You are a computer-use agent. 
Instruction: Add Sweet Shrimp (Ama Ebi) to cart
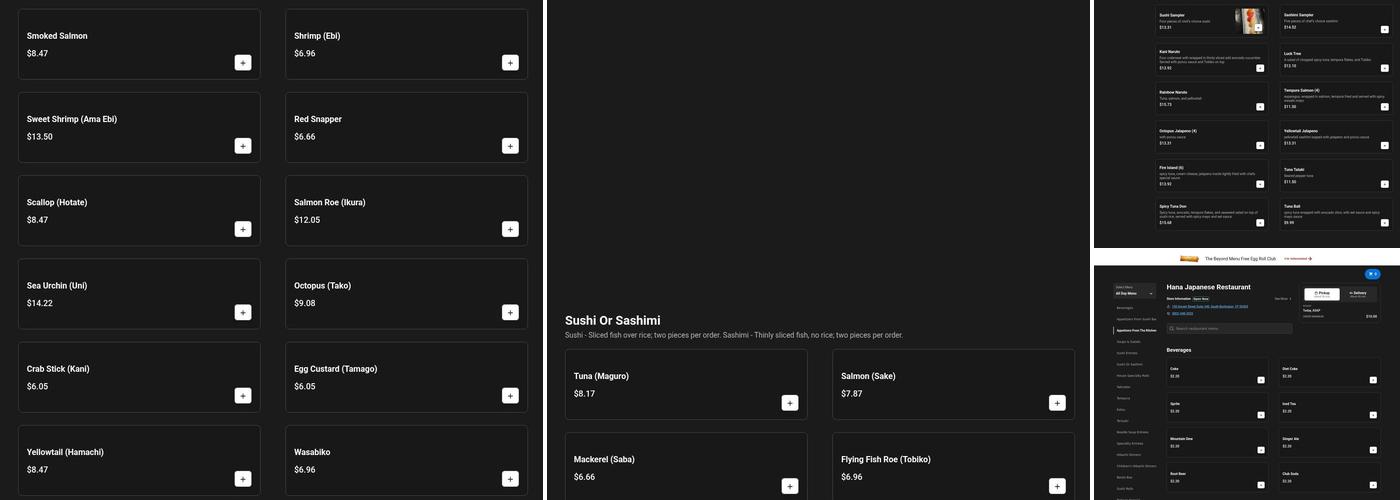[x=243, y=146]
